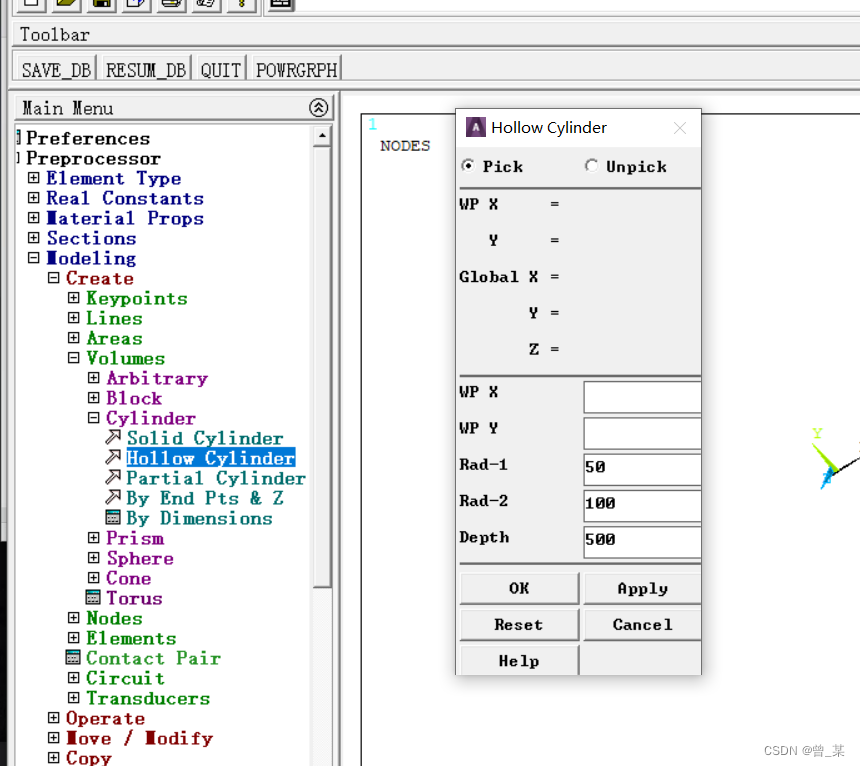Collapse the Cylinder tree node
Image resolution: width=860 pixels, height=766 pixels.
[93, 418]
